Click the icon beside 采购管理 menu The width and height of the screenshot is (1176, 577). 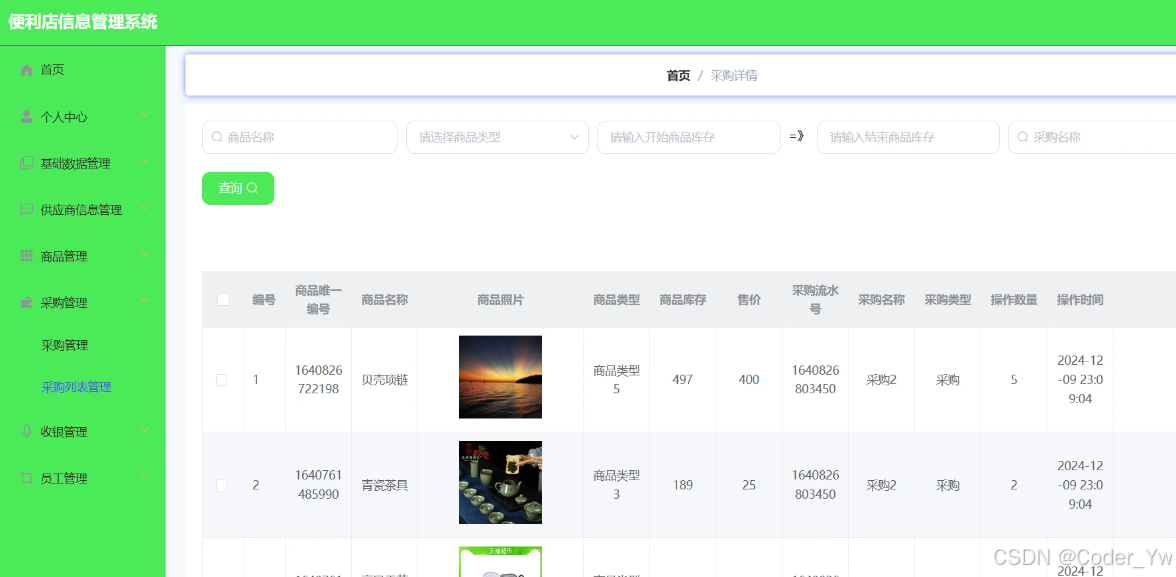click(26, 302)
